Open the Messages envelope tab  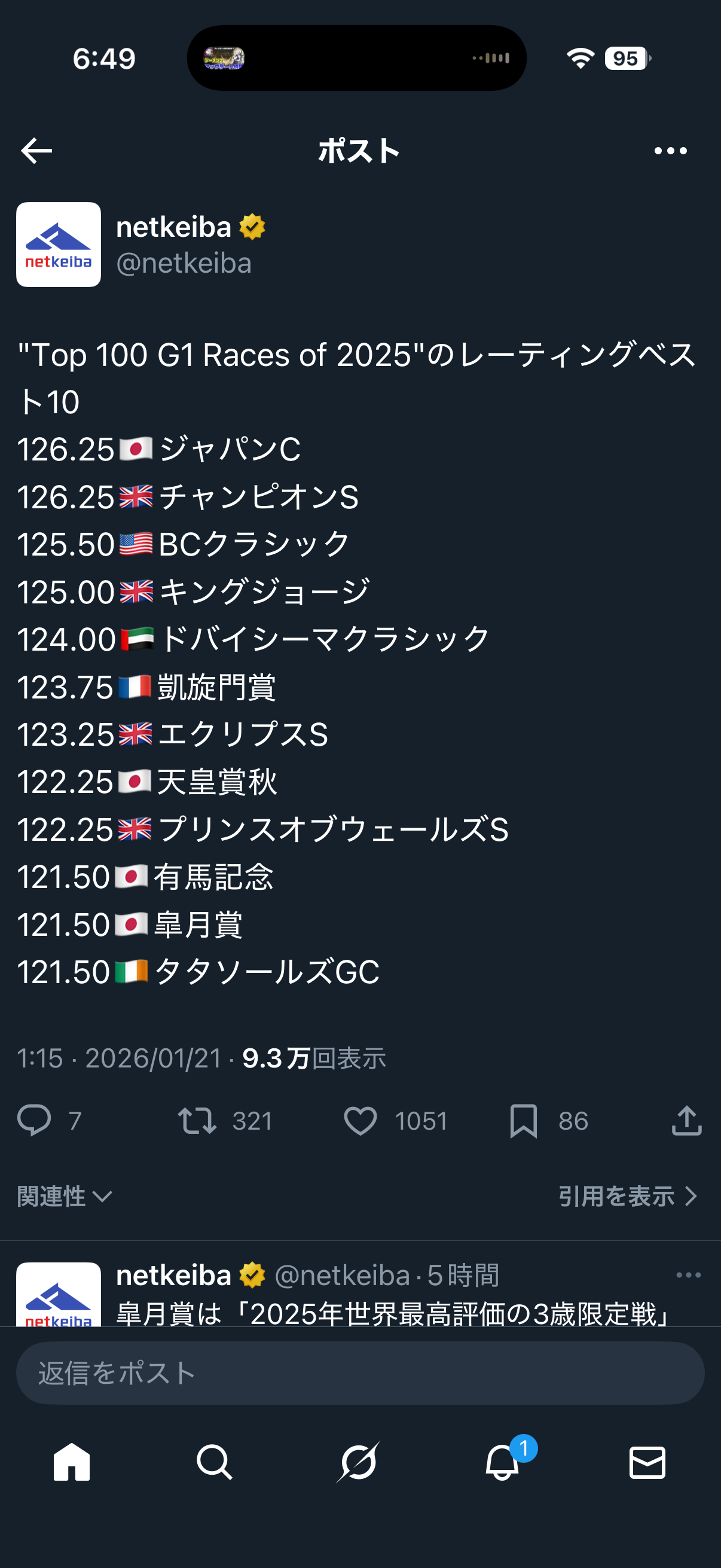click(647, 1462)
